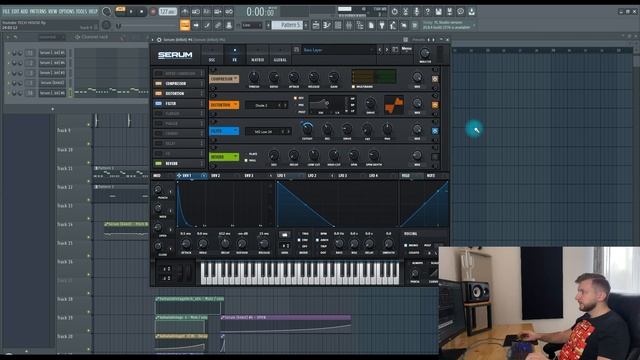640x360 pixels.
Task: Click the orange playlist view icon in toolbar
Action: (x=185, y=25)
